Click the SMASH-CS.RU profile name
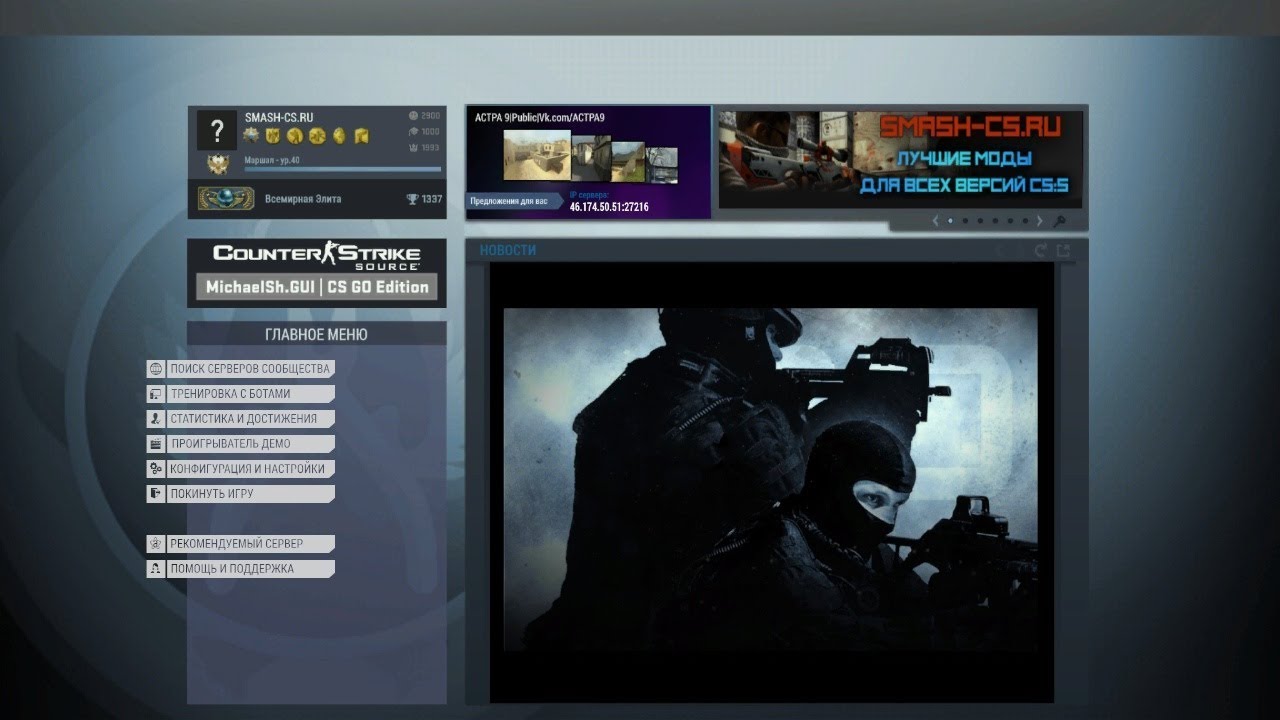1280x720 pixels. click(279, 117)
